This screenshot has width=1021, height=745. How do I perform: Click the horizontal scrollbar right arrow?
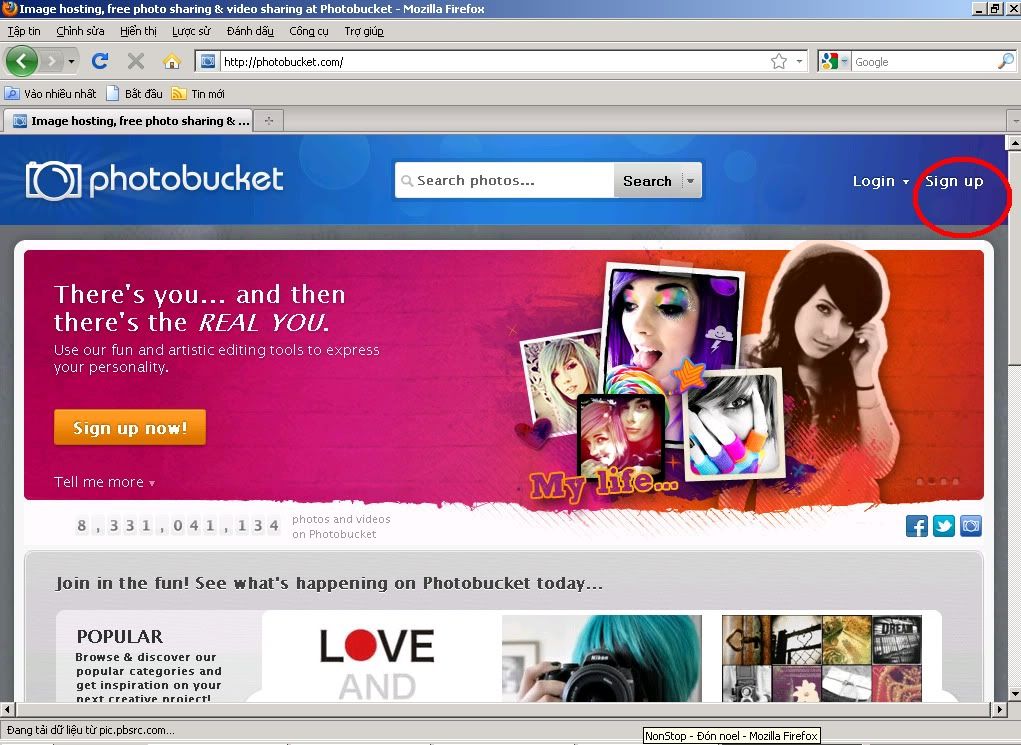click(x=1000, y=709)
